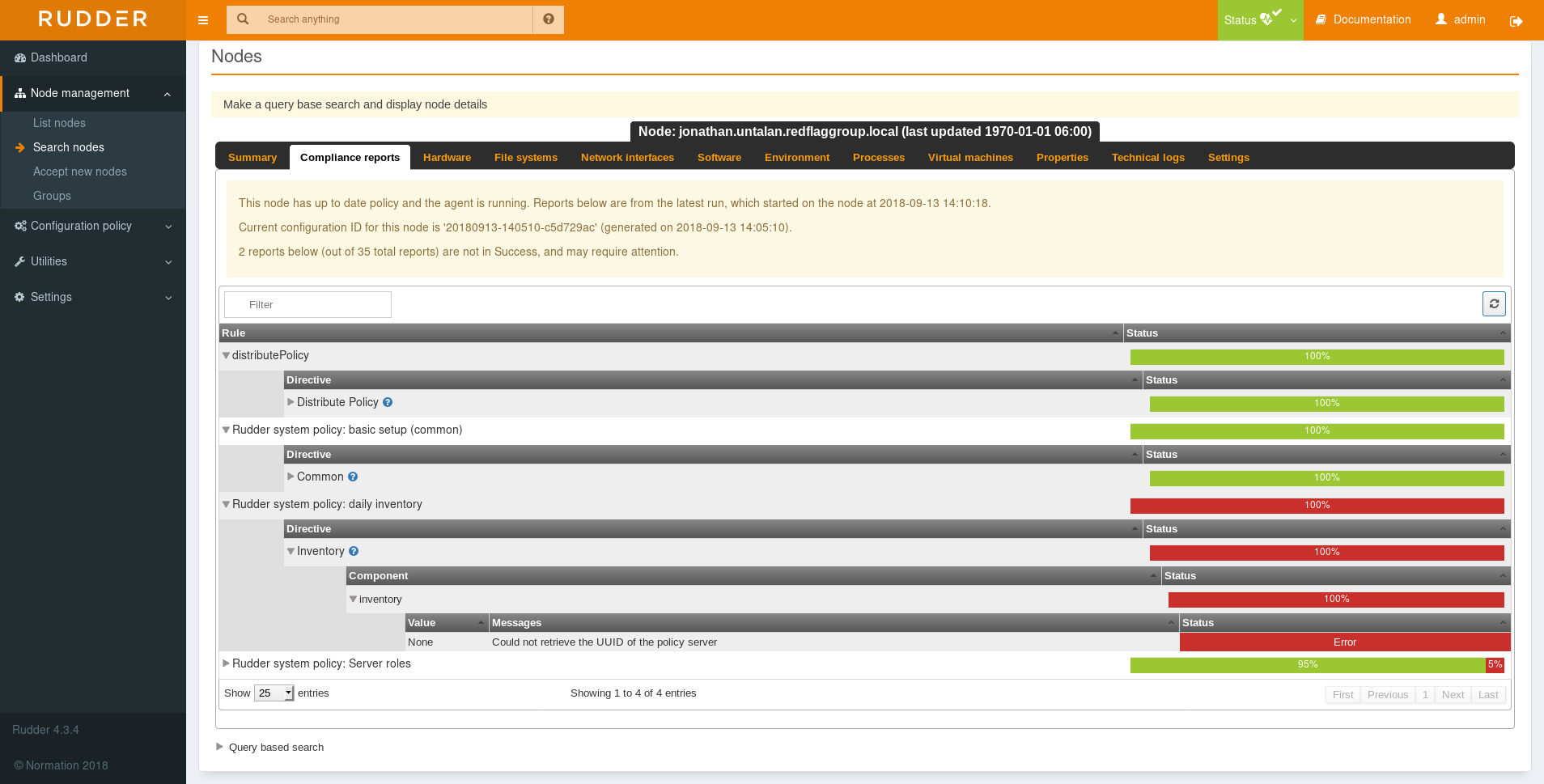Click the distributePolicy 100% compliance bar
Viewport: 1544px width, 784px height.
pos(1317,357)
